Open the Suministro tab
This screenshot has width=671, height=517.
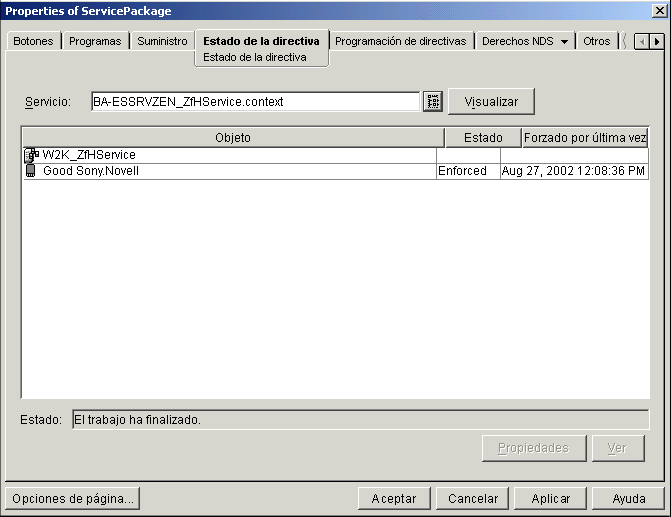162,41
